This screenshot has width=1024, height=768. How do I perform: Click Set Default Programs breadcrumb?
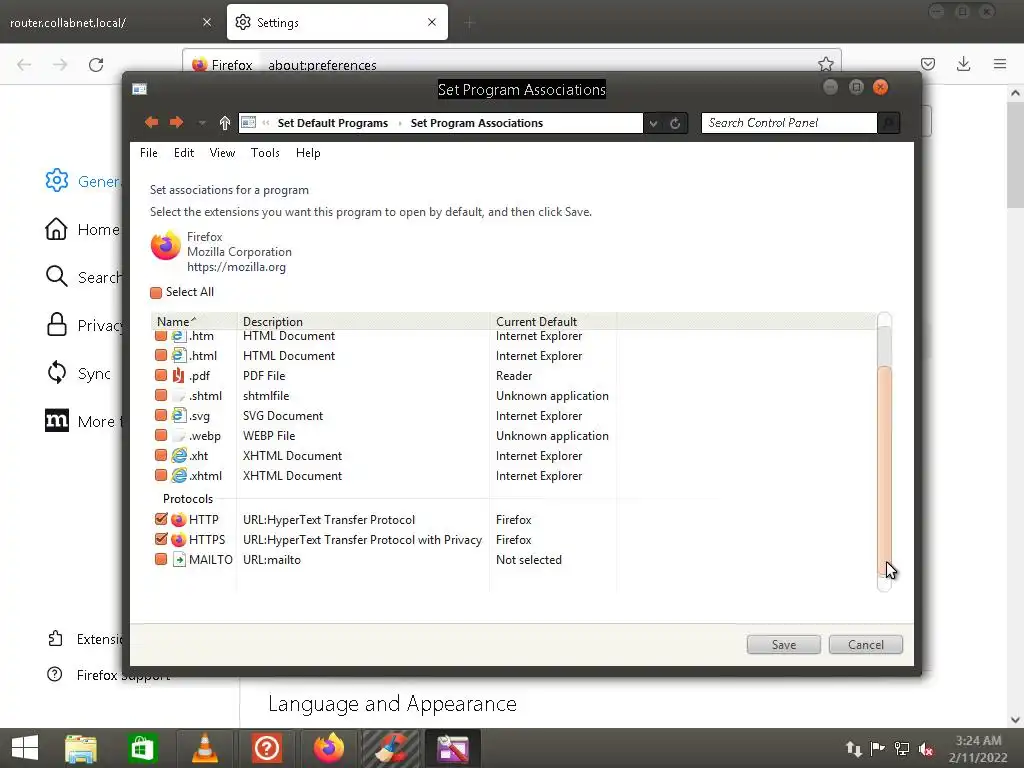tap(332, 123)
